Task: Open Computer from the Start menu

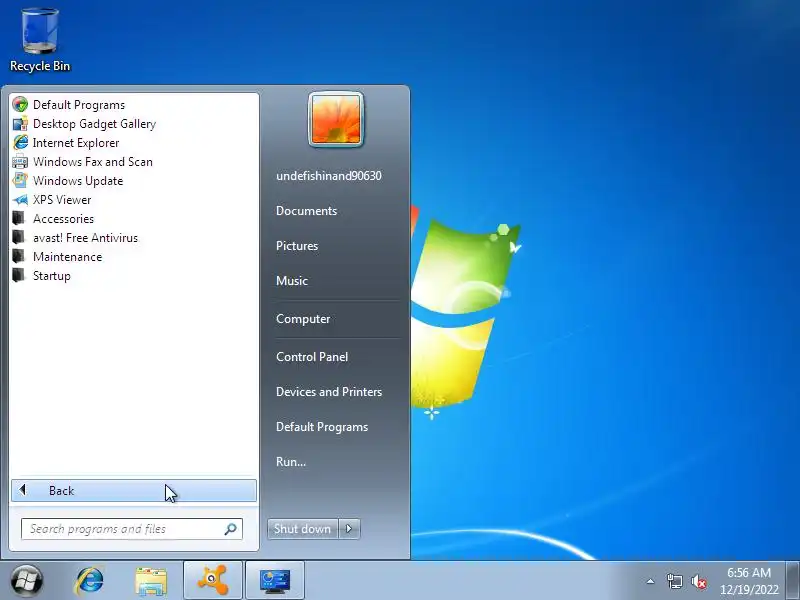Action: click(303, 319)
